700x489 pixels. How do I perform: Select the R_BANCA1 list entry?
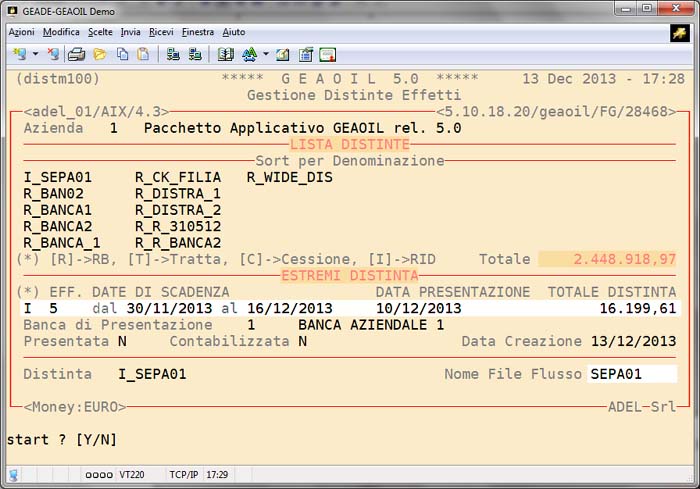click(57, 210)
